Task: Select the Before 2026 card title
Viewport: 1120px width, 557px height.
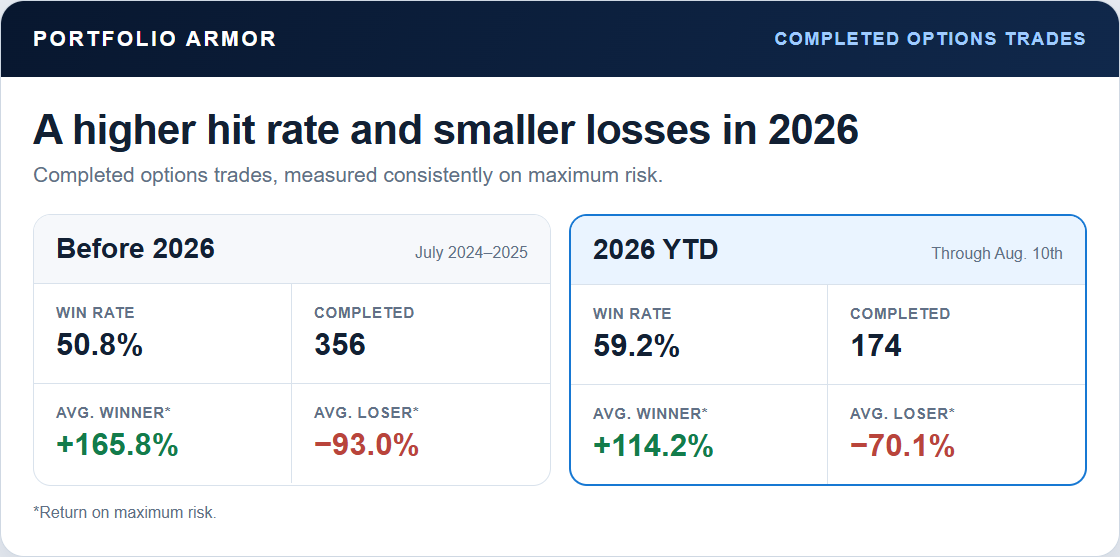Action: point(135,249)
